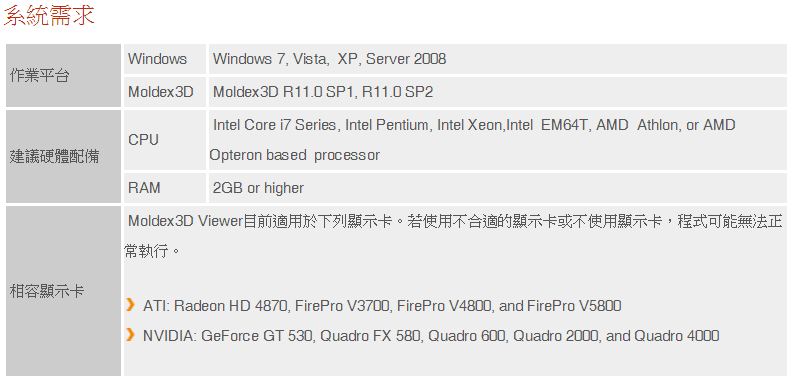Select the 建議硬體配備 row header cell
Image resolution: width=798 pixels, height=389 pixels.
63,156
